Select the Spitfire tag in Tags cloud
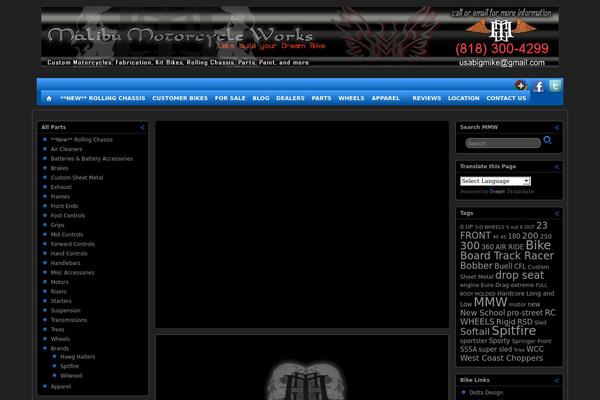600x400 pixels. 514,331
